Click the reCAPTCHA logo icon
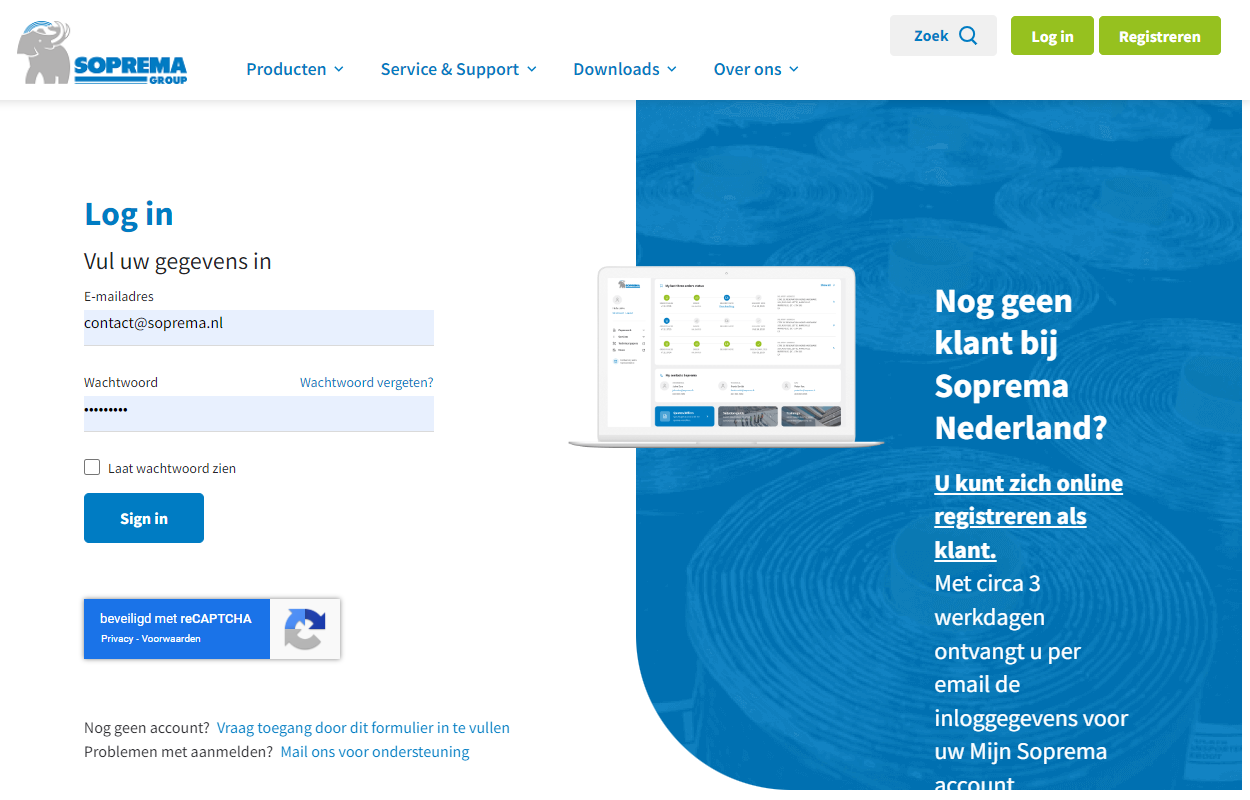Viewport: 1250px width, 800px height. pyautogui.click(x=305, y=629)
